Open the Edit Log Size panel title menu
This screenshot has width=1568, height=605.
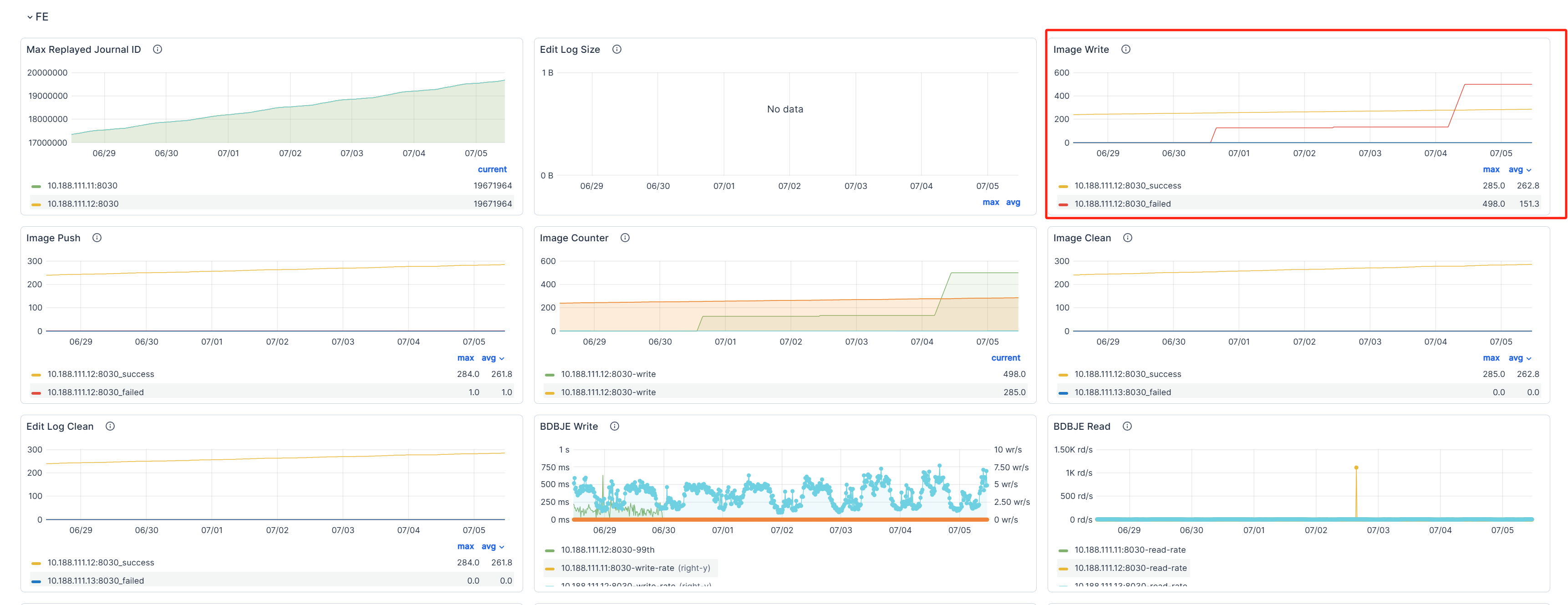point(570,49)
